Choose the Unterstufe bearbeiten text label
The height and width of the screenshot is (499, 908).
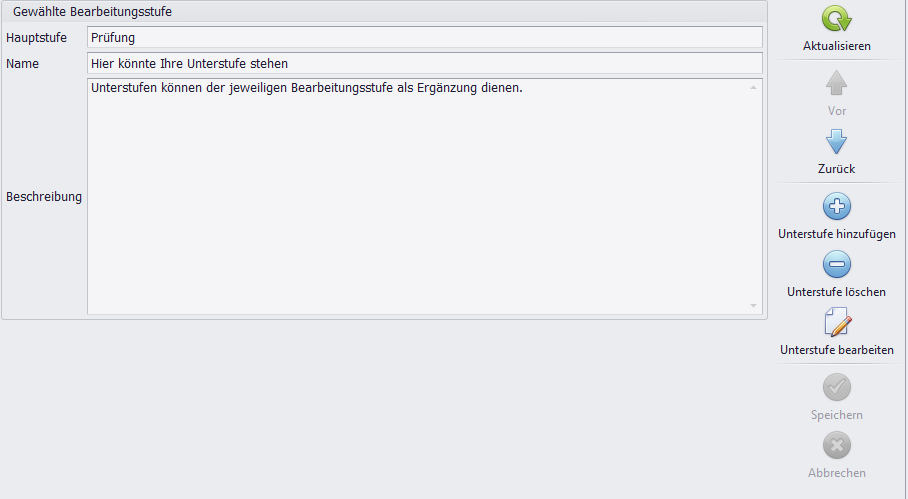pyautogui.click(x=836, y=351)
